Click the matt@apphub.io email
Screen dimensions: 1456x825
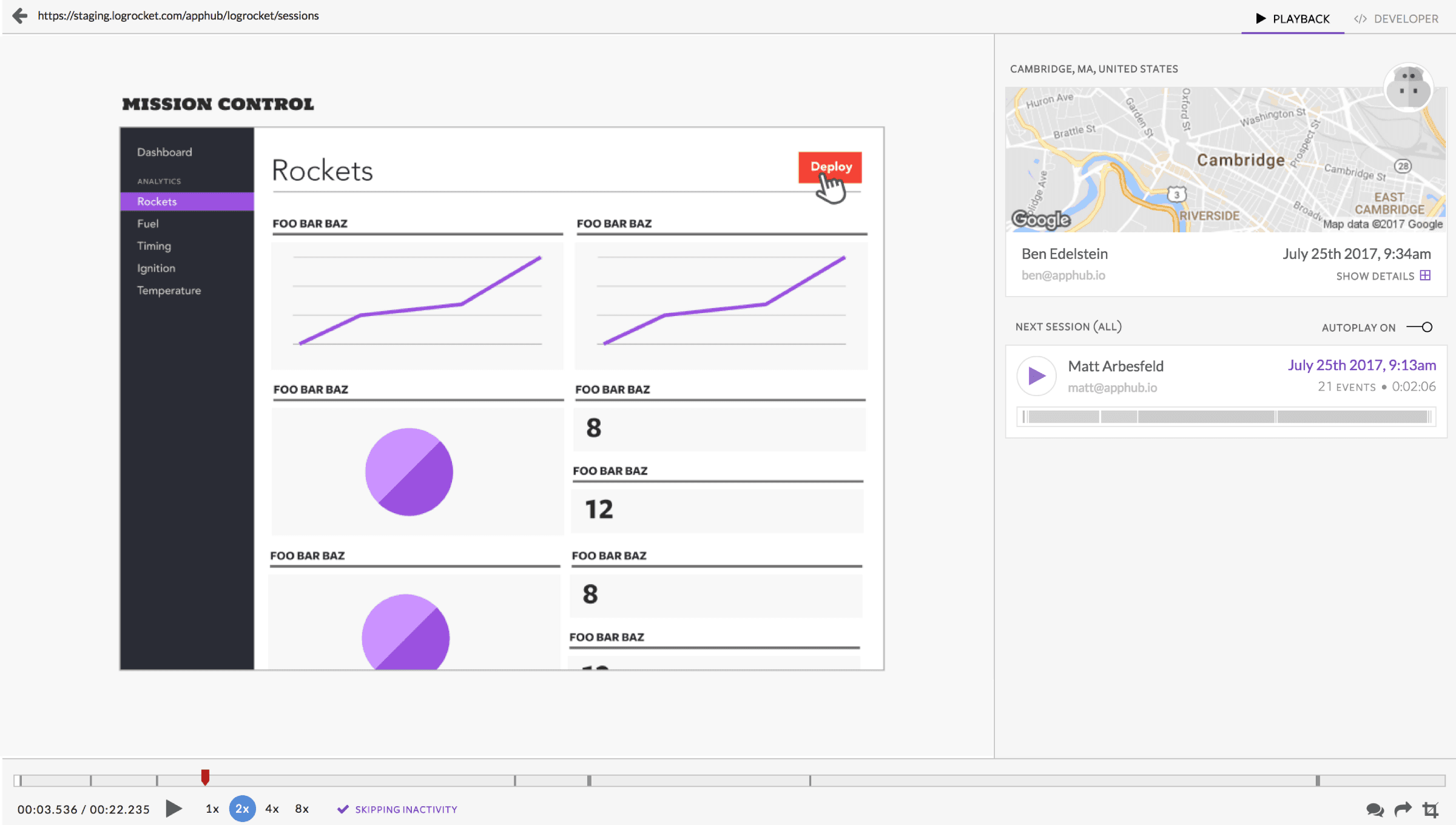click(x=1113, y=387)
